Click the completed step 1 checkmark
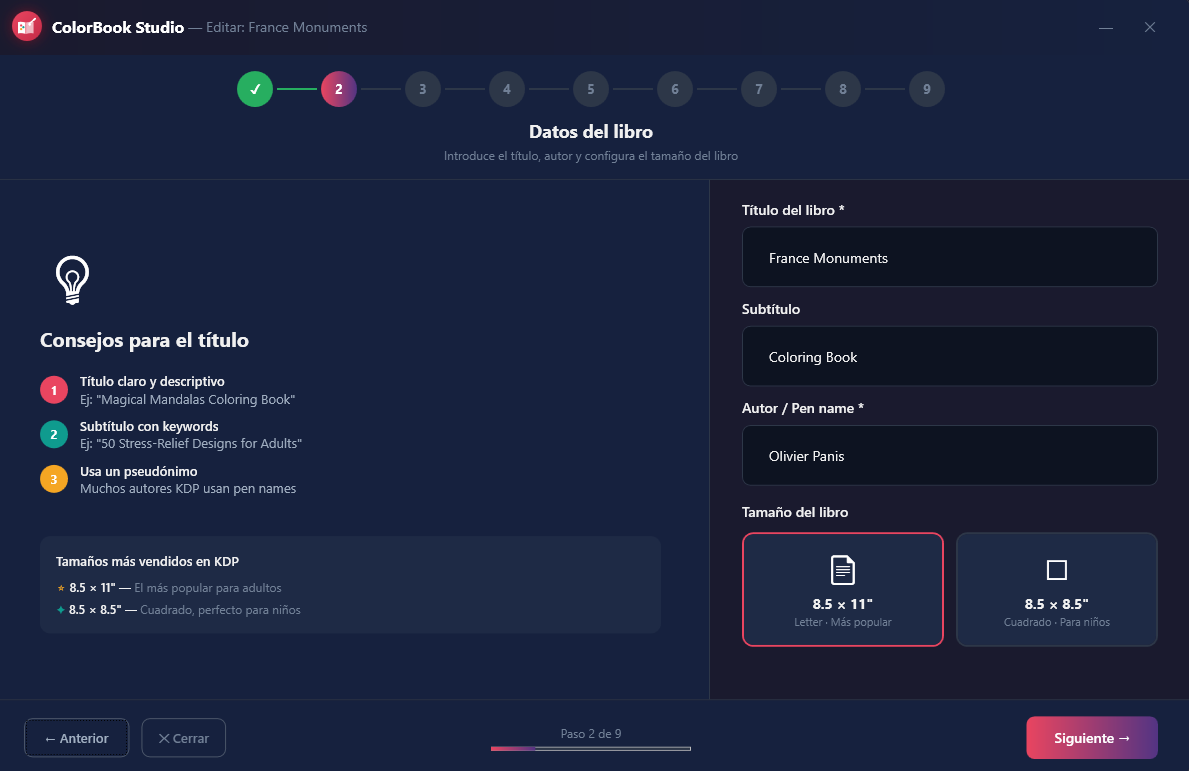The image size is (1189, 771). [x=255, y=89]
